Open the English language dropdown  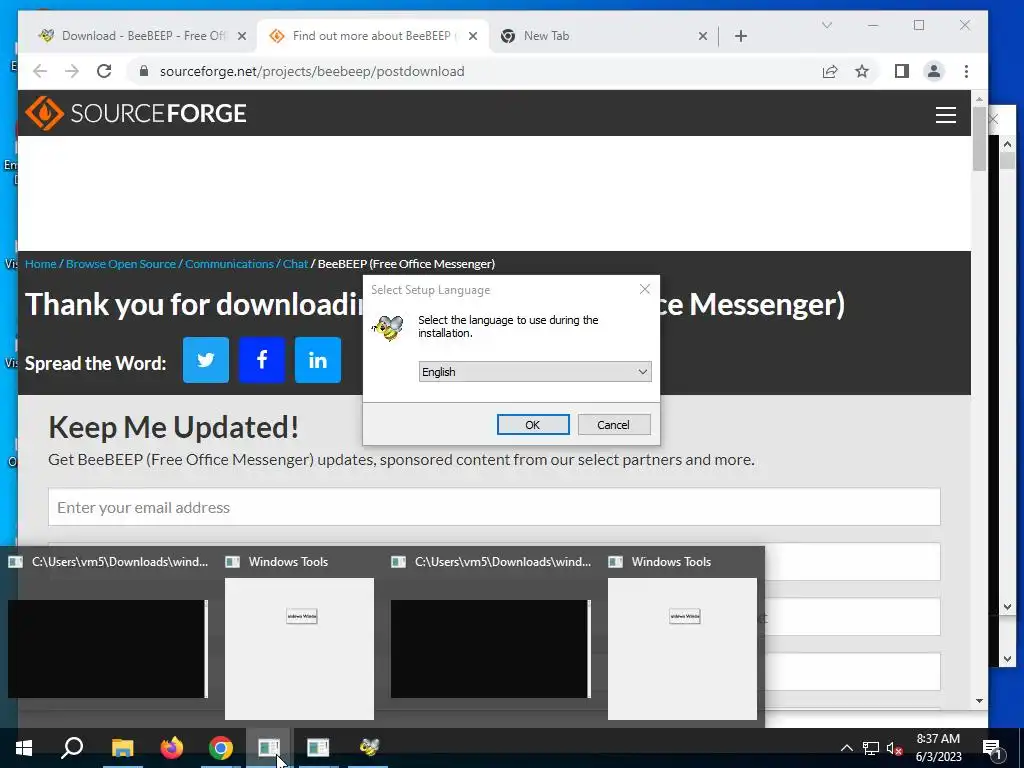pos(535,372)
